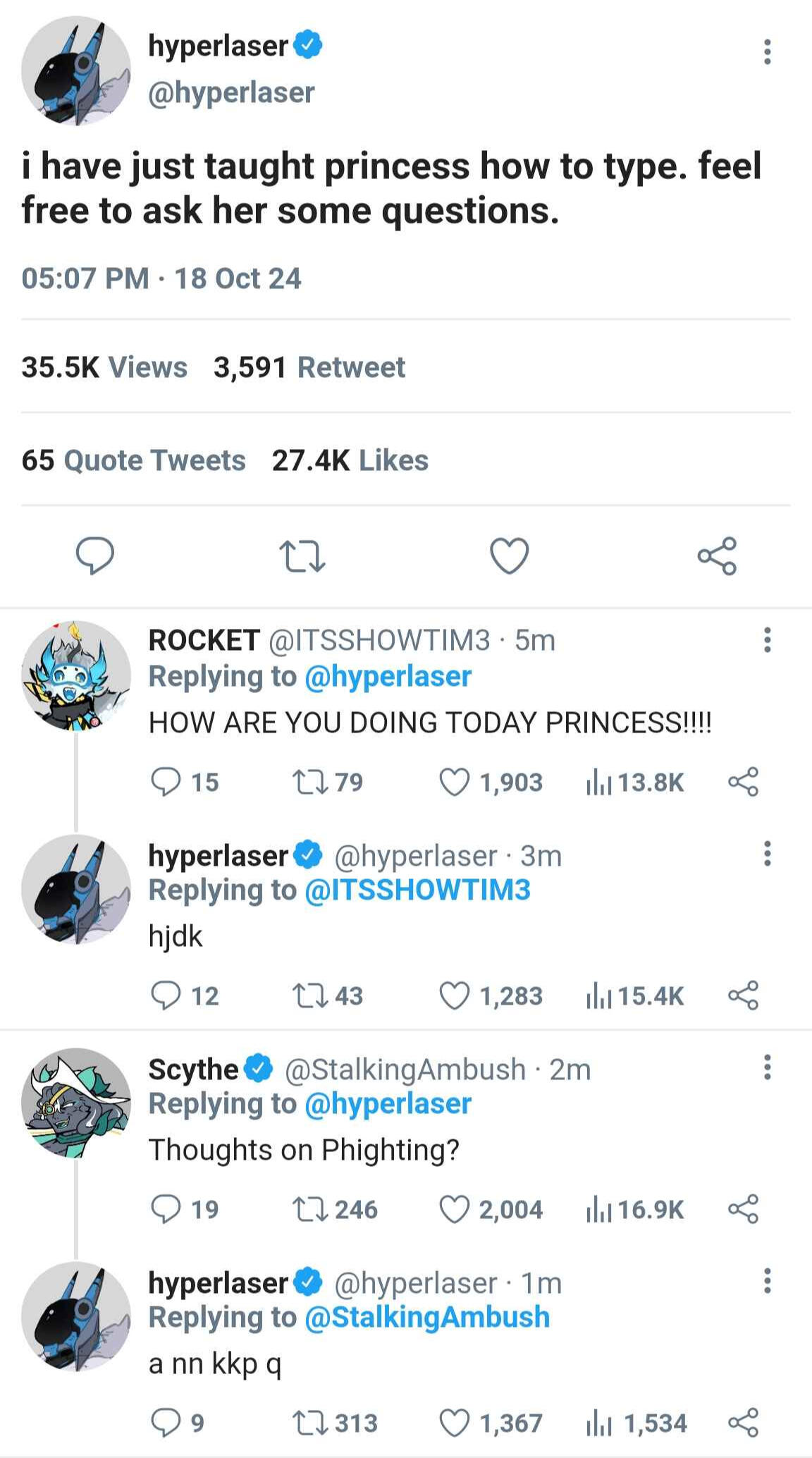
Task: Open @StalkingAmbush mention link in last reply
Action: (x=427, y=1317)
